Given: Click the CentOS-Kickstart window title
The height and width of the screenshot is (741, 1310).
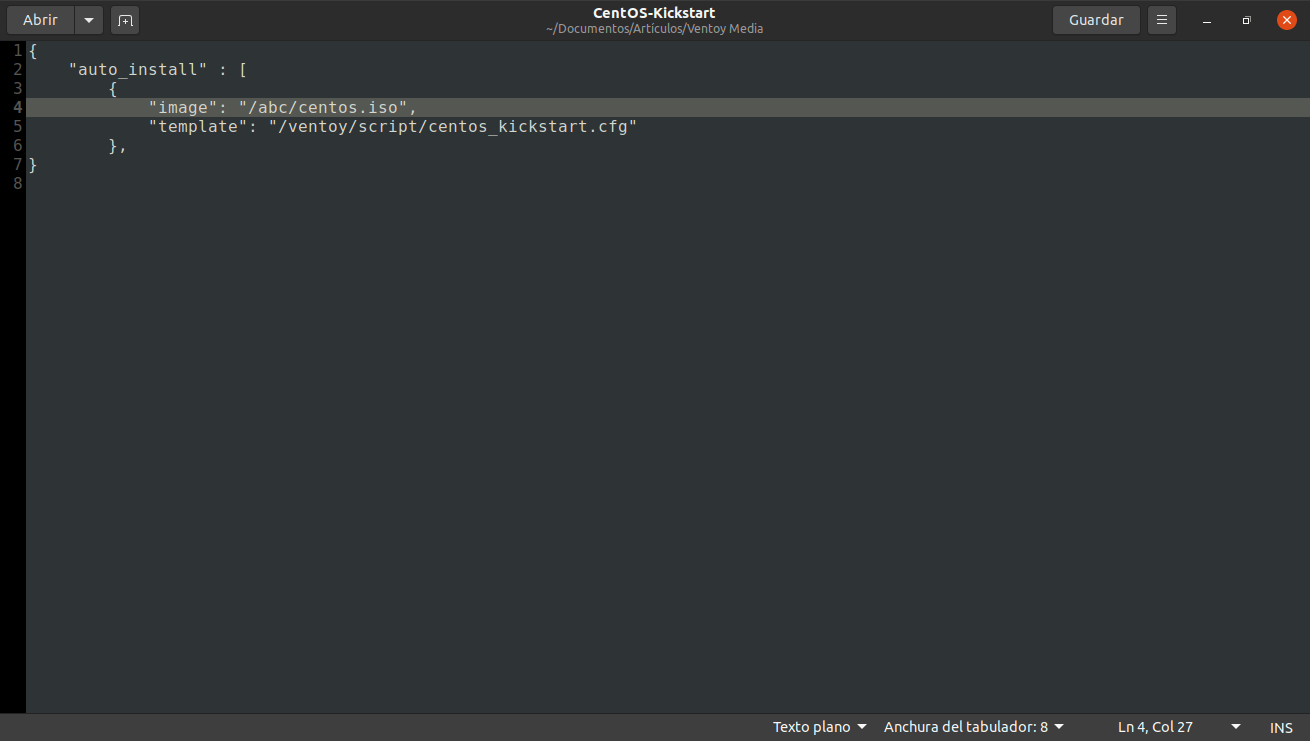Looking at the screenshot, I should (x=654, y=13).
